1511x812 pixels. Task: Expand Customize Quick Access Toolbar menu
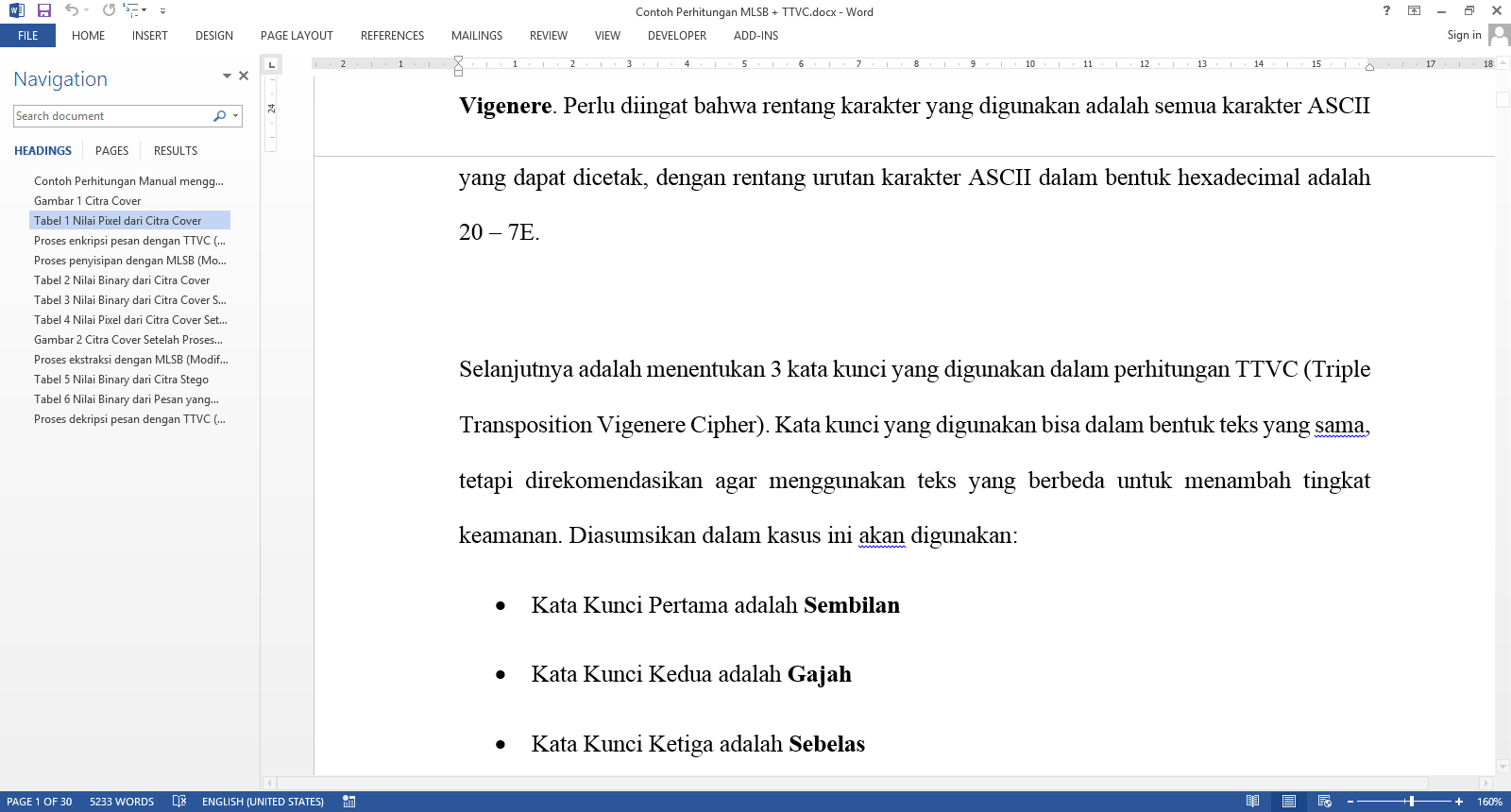click(162, 11)
